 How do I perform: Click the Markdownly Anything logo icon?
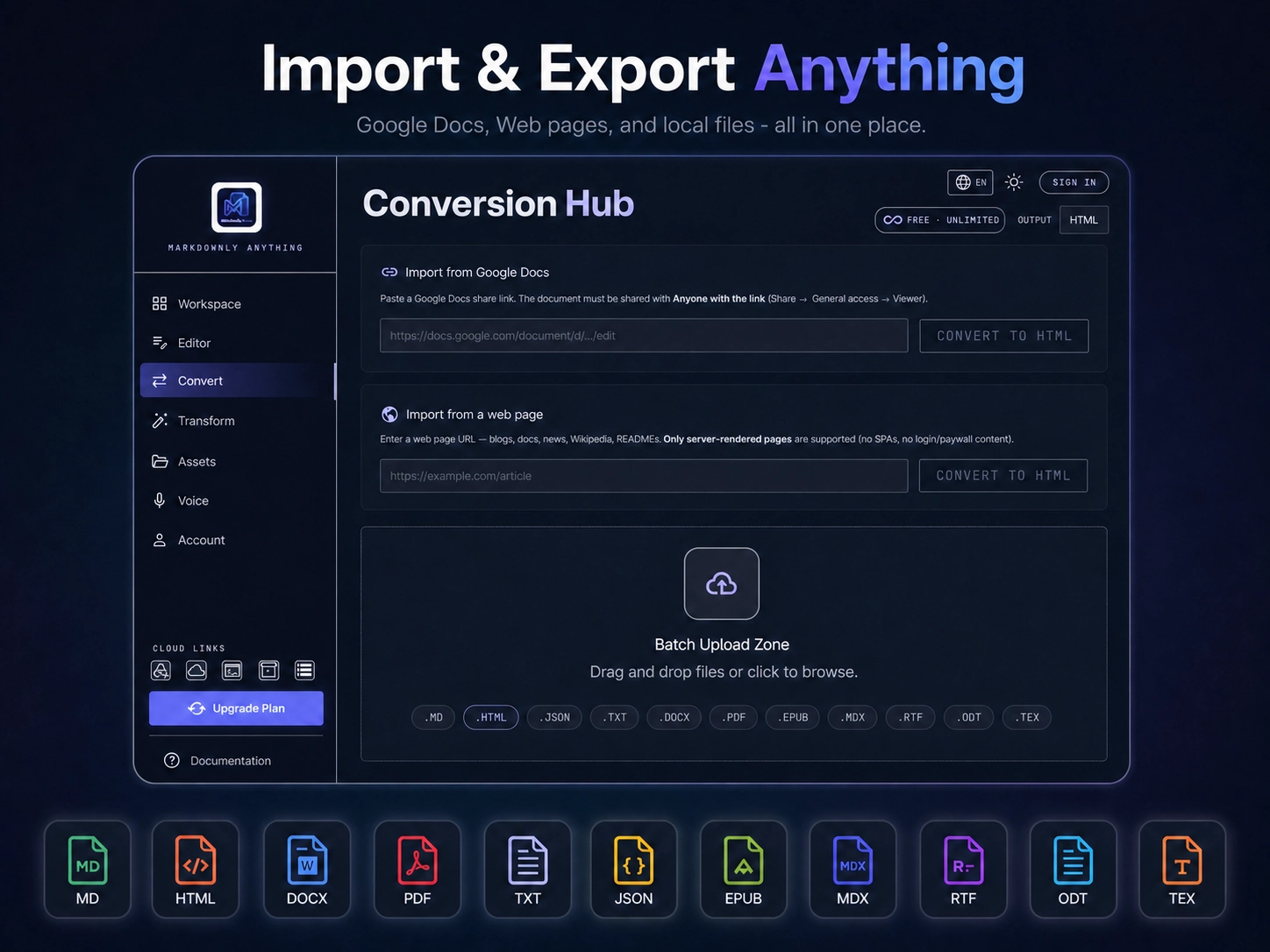click(236, 208)
